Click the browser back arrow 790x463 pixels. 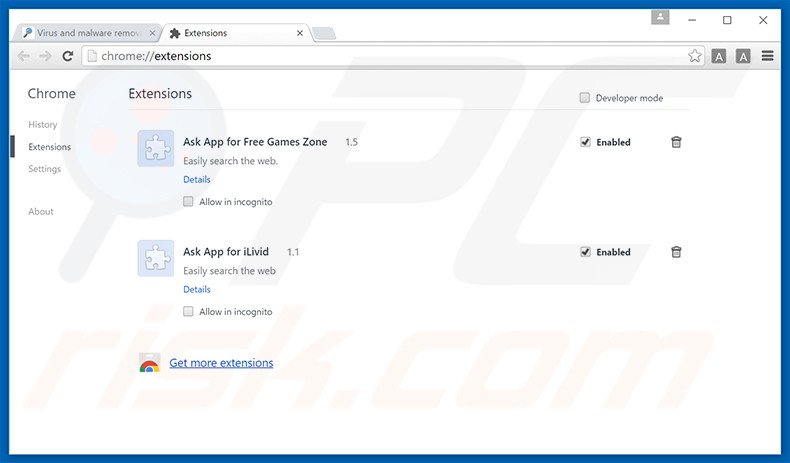pyautogui.click(x=24, y=56)
